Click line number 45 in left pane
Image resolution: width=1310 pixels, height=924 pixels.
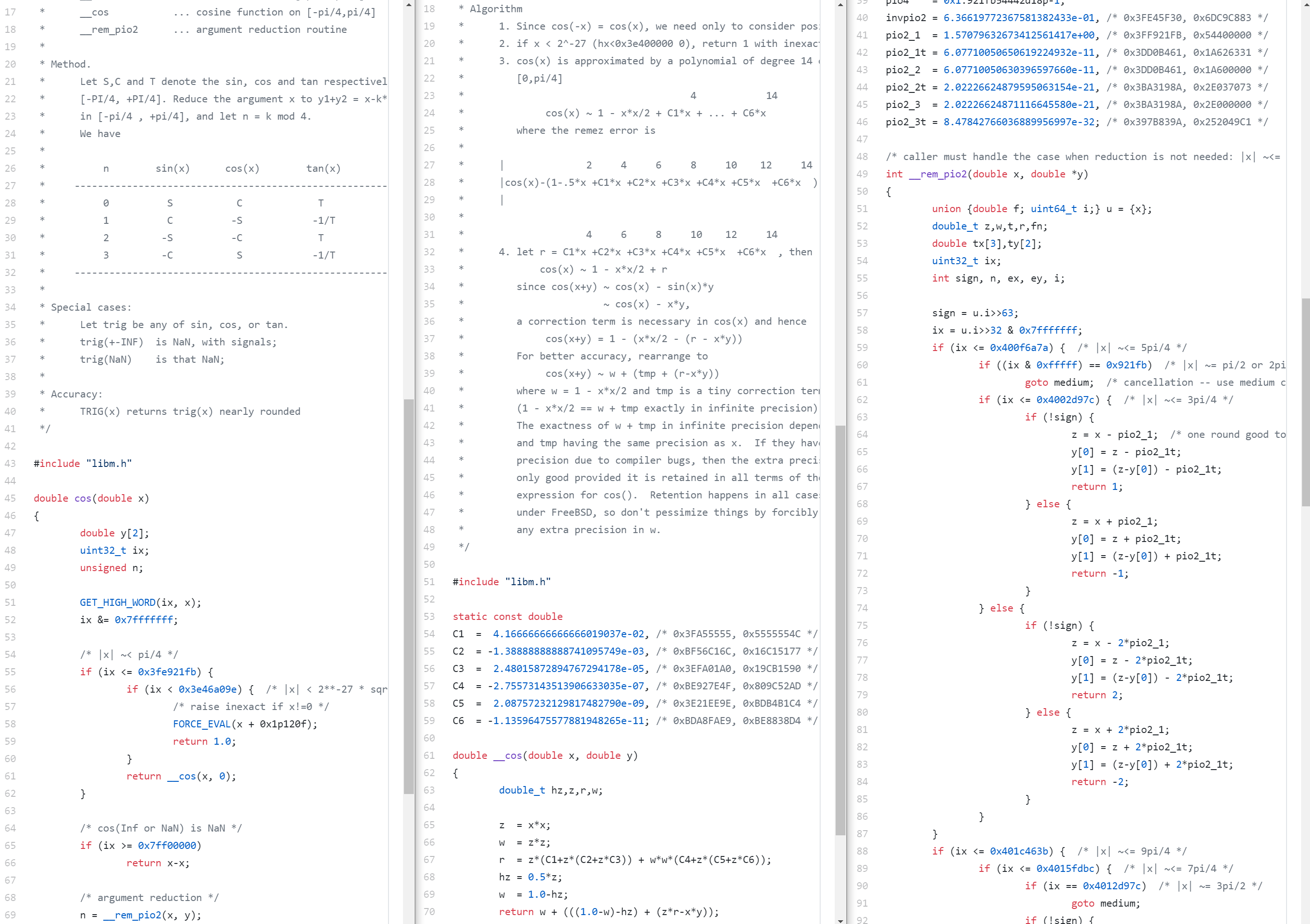(10, 498)
